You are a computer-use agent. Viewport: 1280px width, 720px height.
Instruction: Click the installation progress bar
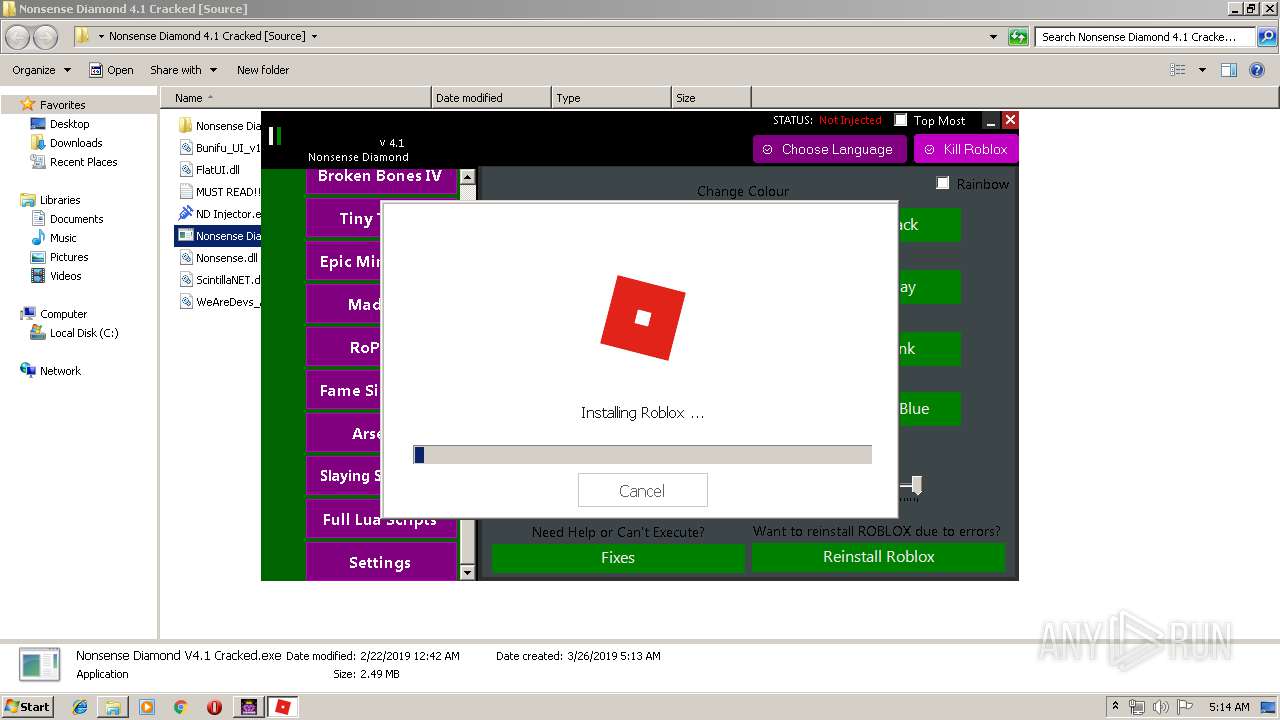coord(642,455)
